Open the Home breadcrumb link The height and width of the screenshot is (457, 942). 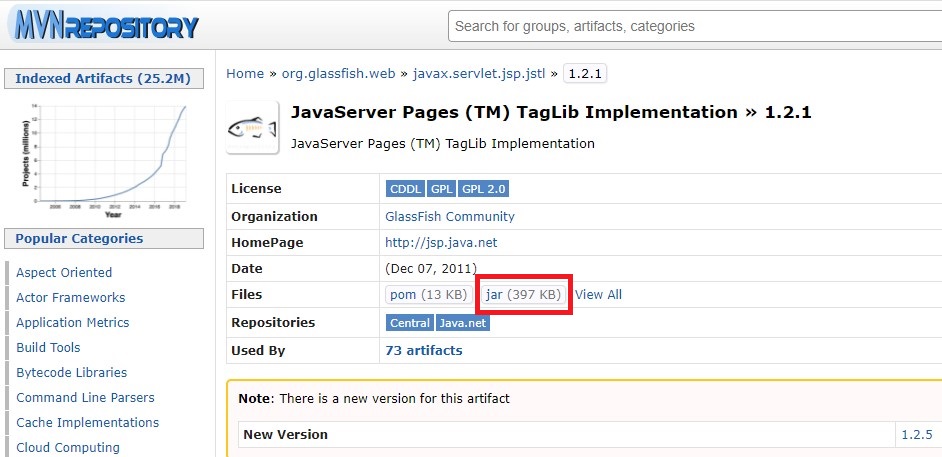245,74
